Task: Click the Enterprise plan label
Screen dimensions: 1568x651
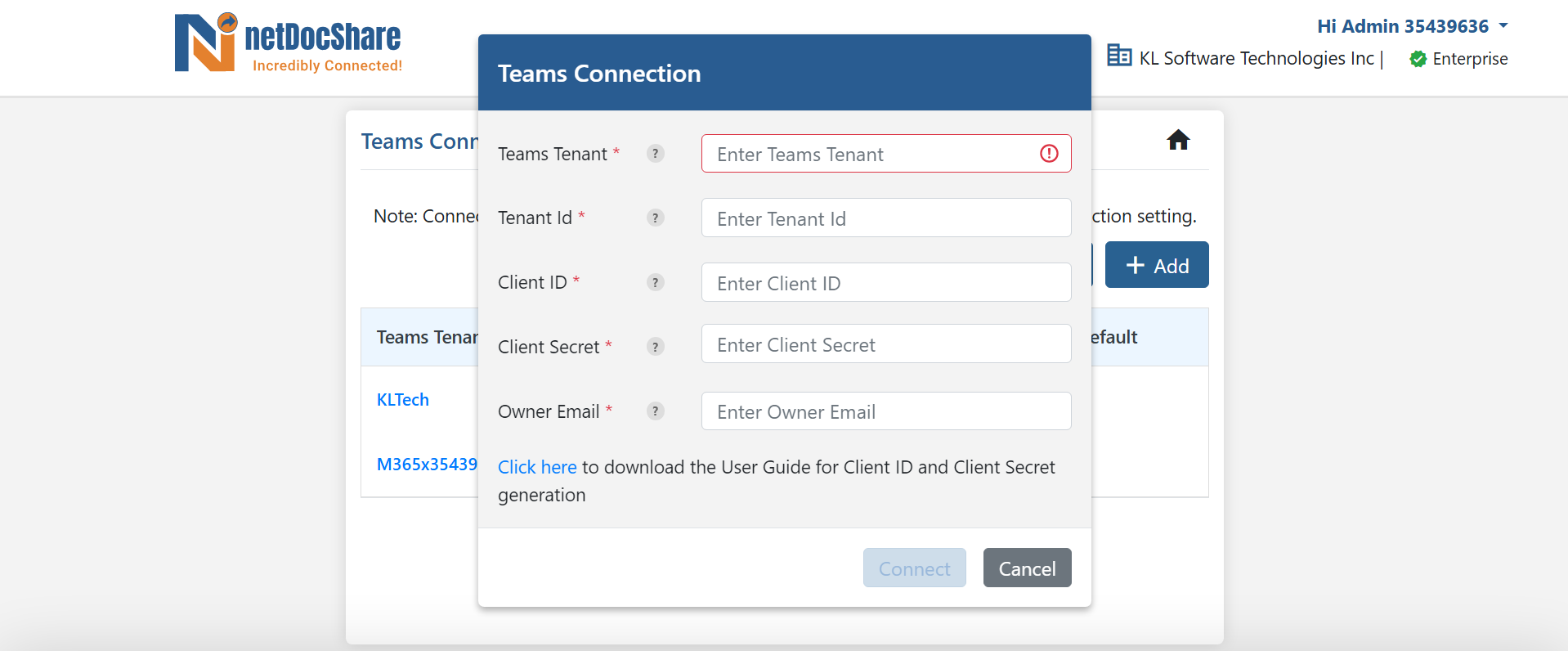Action: tap(1470, 59)
